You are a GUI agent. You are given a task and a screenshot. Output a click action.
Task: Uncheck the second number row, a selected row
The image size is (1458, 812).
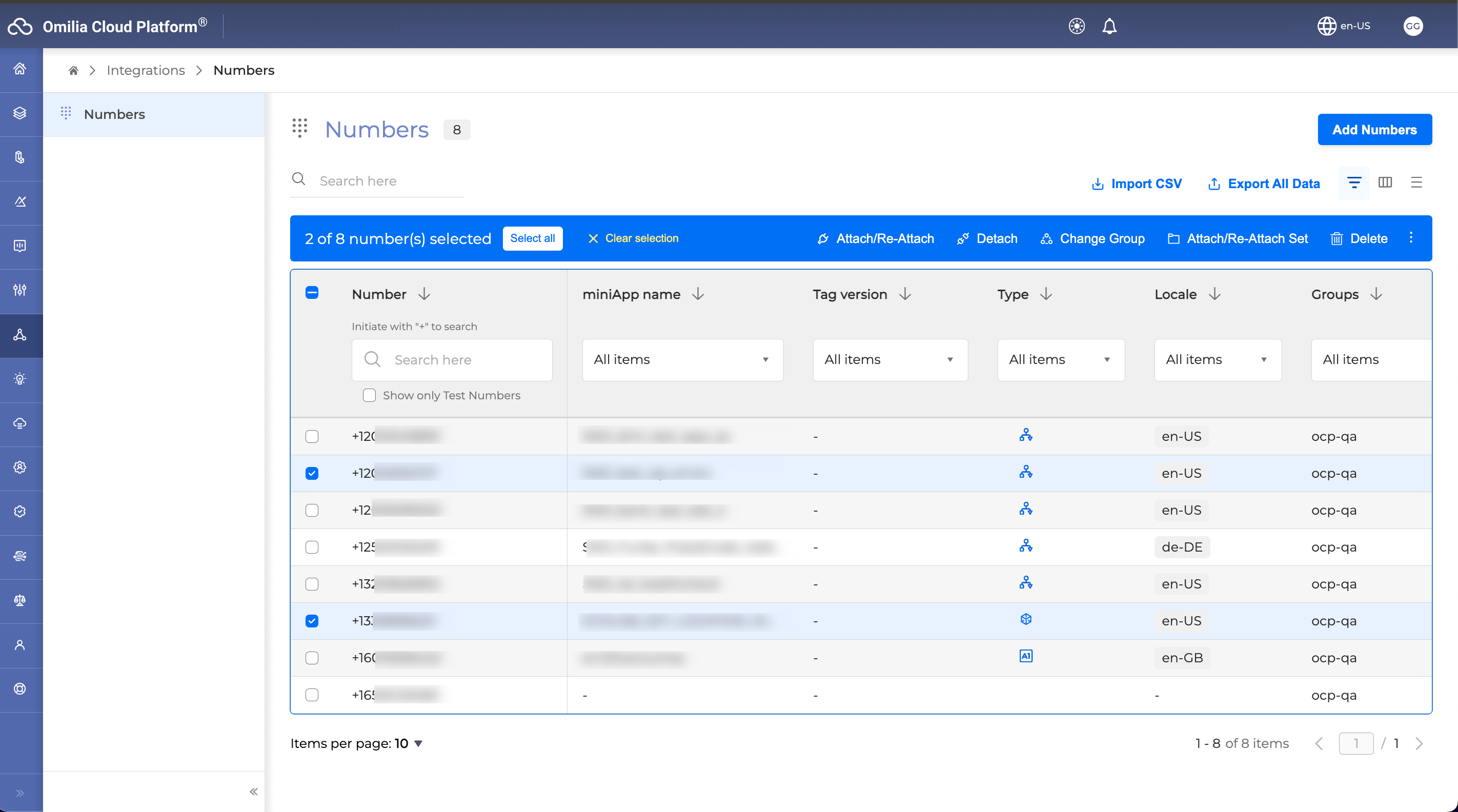tap(312, 473)
